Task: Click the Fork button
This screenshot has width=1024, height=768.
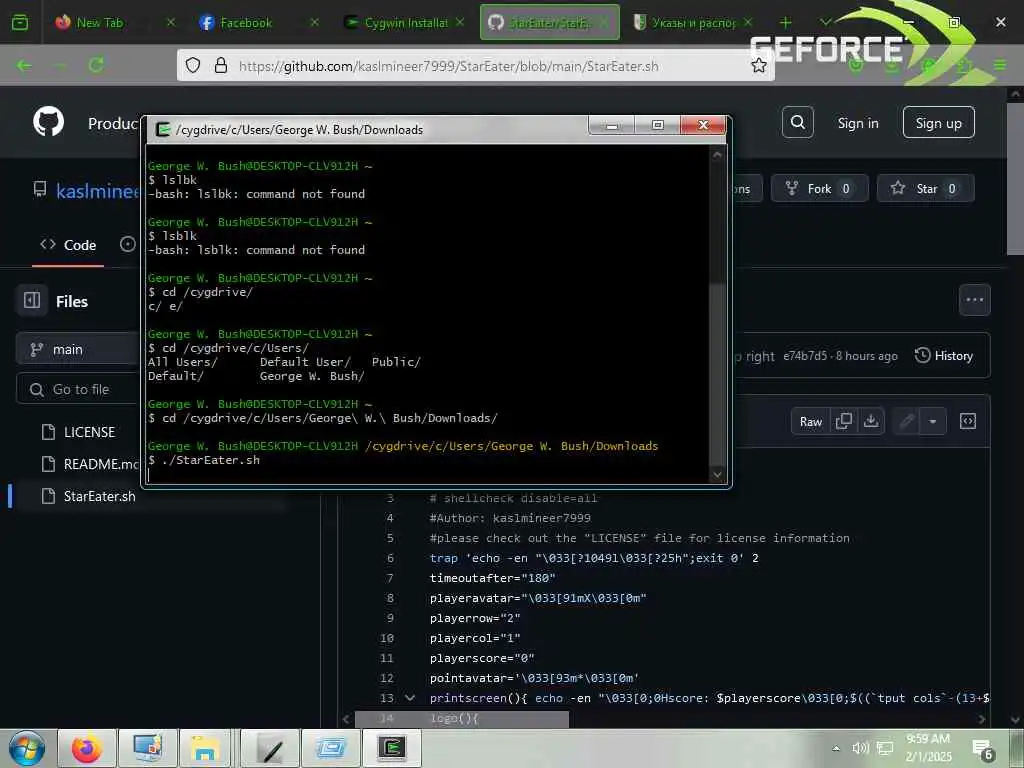Action: pyautogui.click(x=820, y=188)
